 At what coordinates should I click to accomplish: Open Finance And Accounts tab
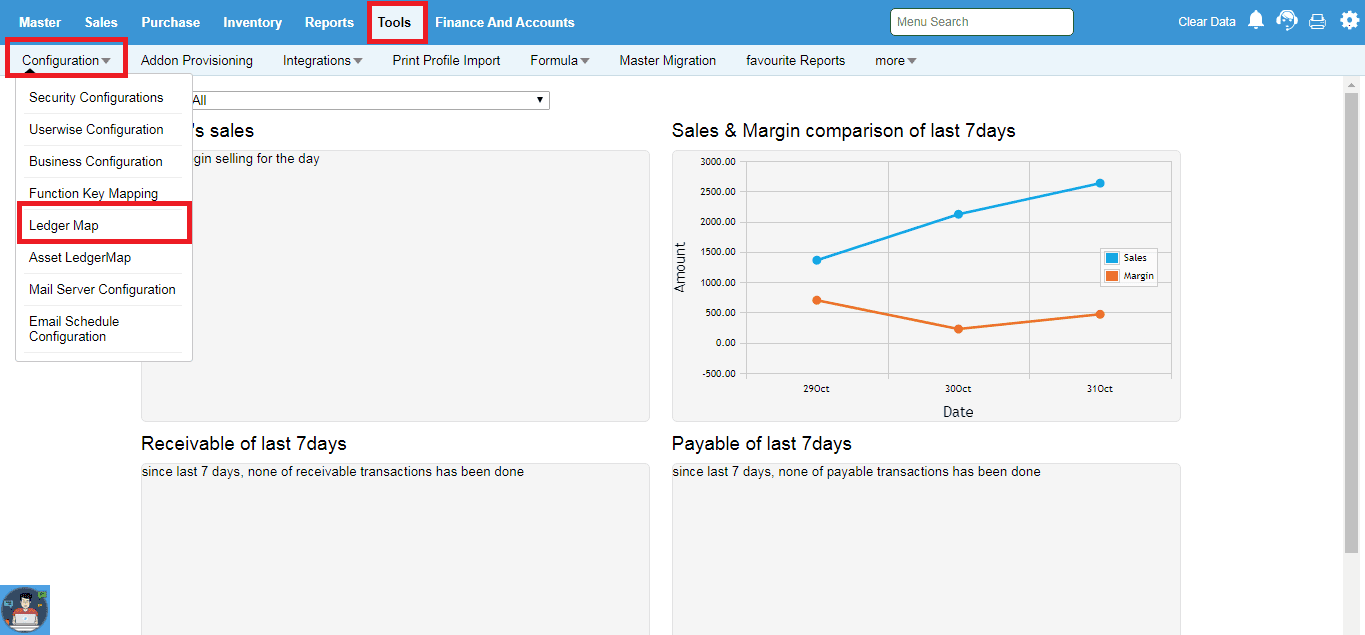click(x=504, y=22)
